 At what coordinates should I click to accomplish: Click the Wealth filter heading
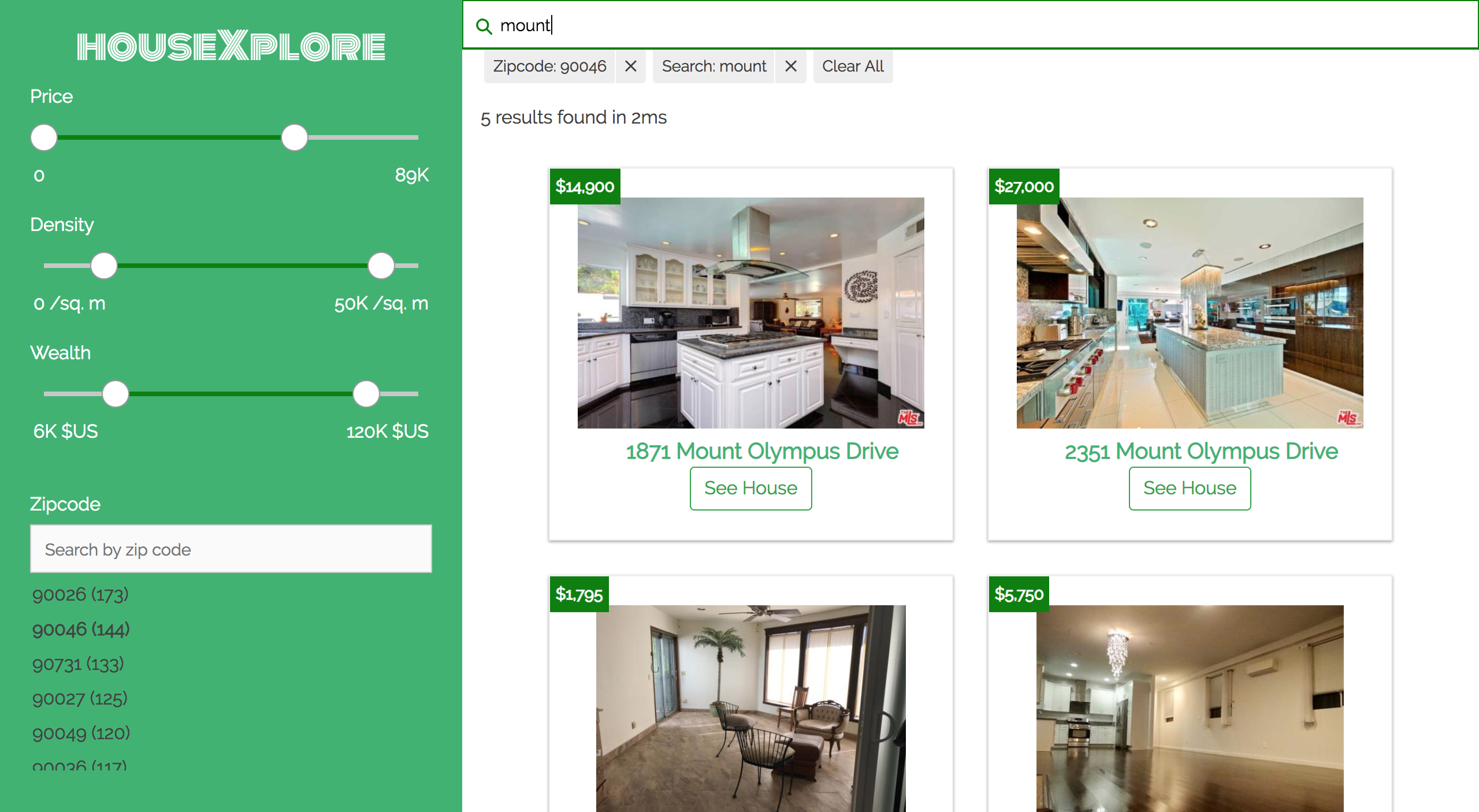(60, 353)
